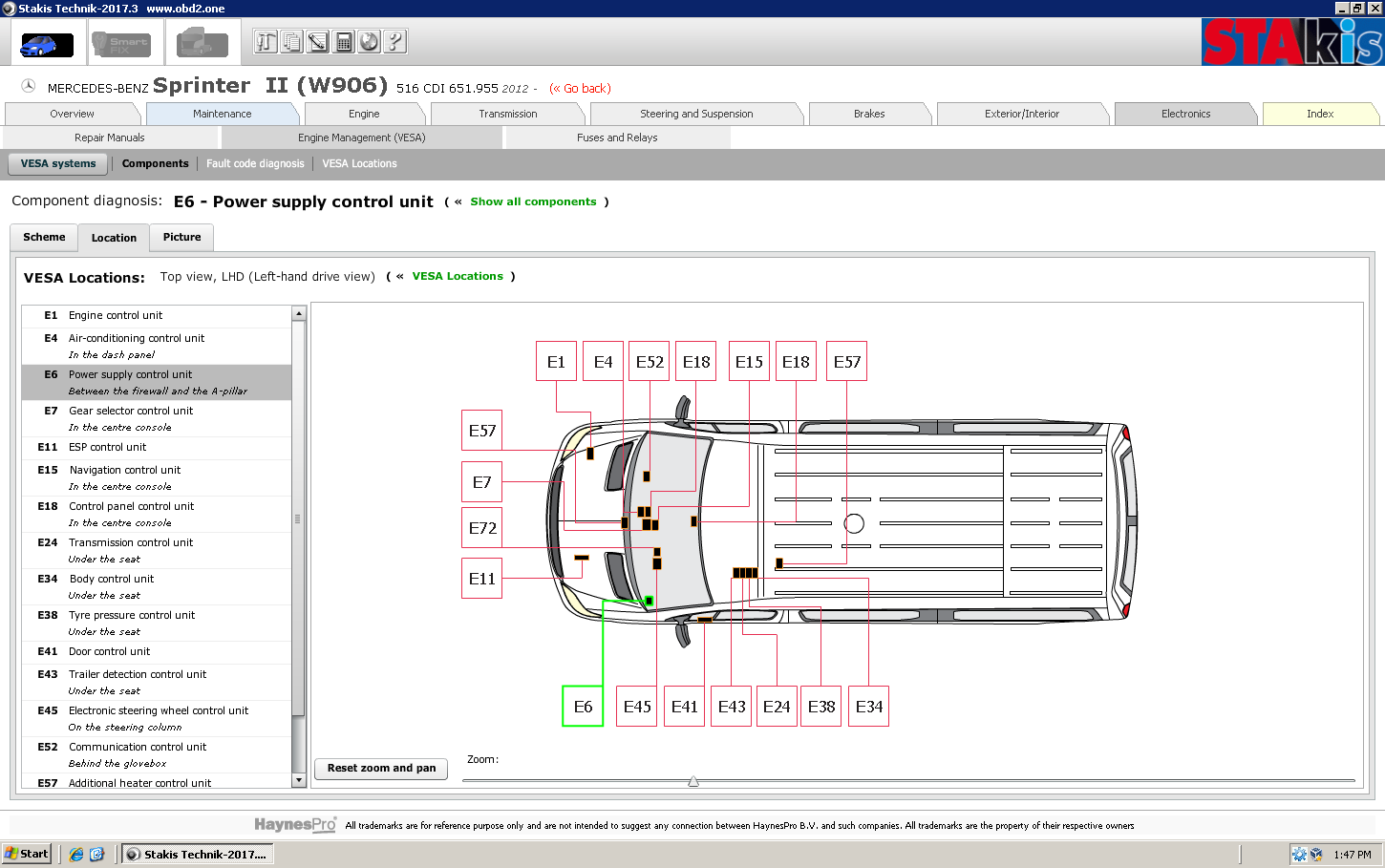Switch to the Picture tab
Viewport: 1385px width, 868px height.
click(x=181, y=238)
